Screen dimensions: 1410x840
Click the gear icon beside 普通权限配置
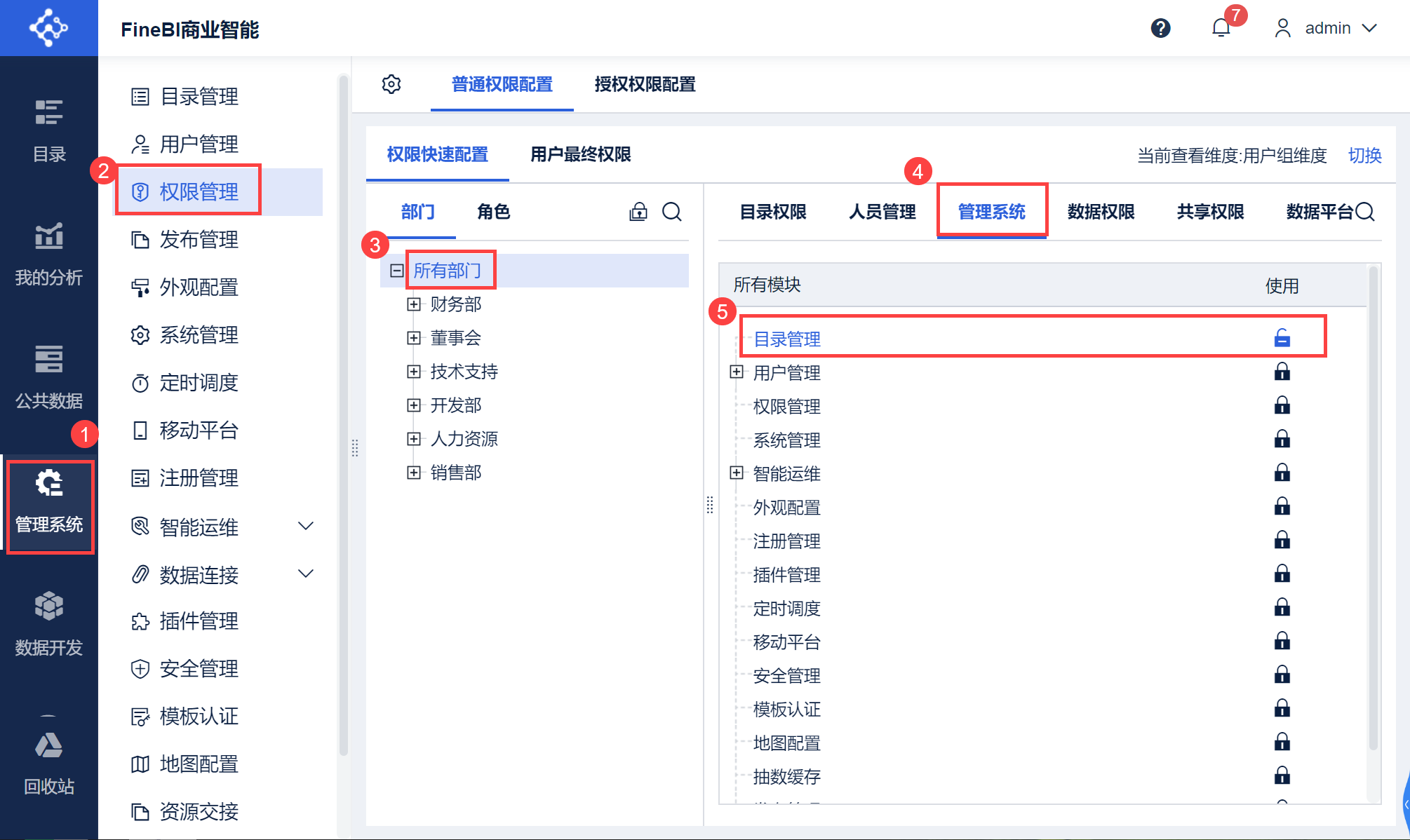(391, 84)
